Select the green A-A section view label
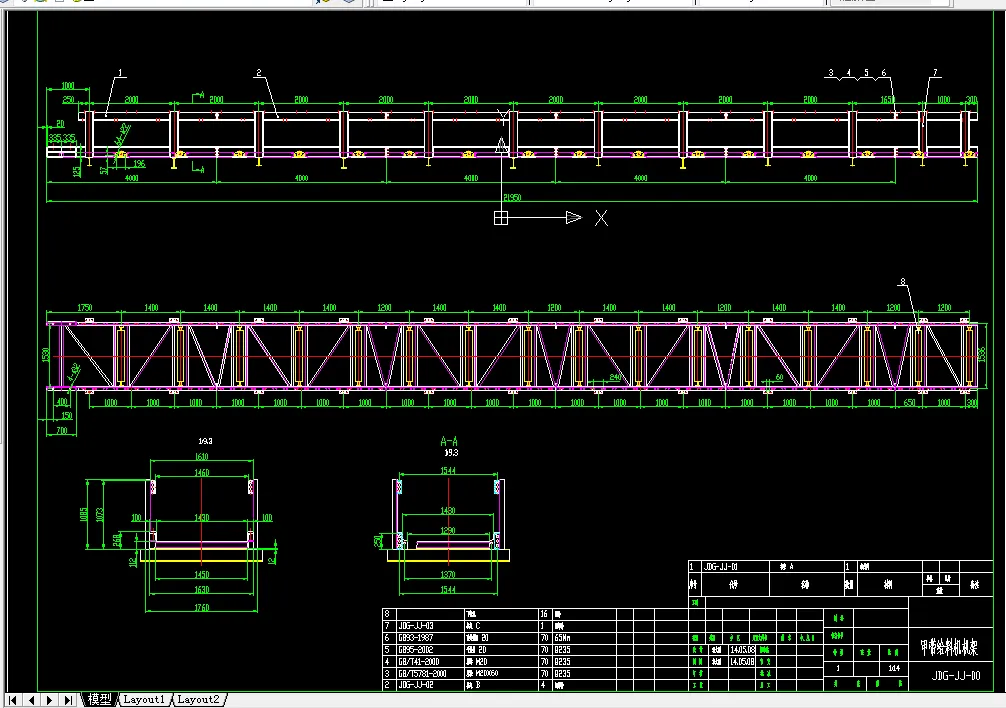 point(449,441)
